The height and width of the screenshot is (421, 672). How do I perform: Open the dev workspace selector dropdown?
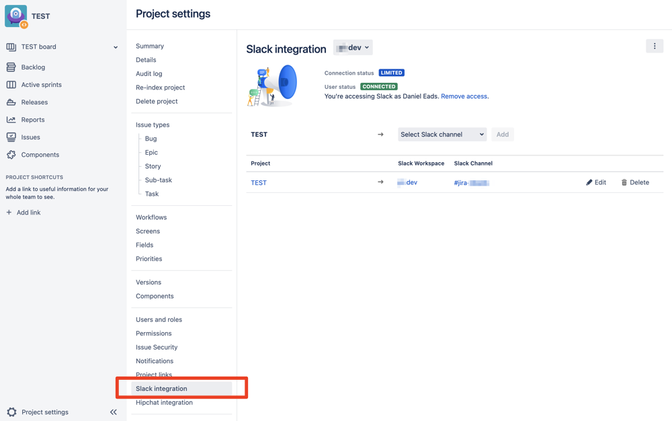353,48
